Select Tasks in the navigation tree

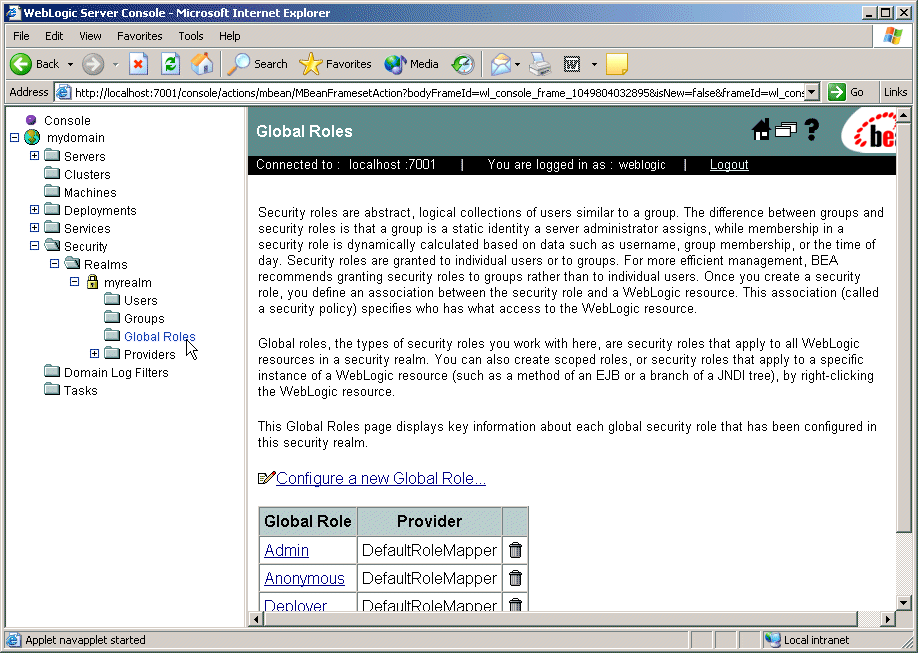click(81, 391)
